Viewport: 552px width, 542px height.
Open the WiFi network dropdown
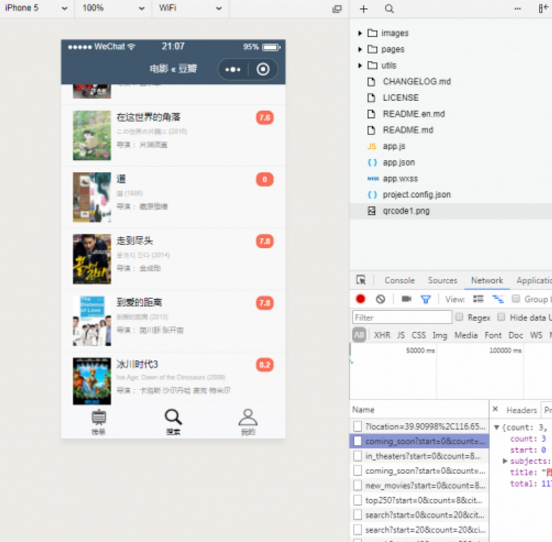click(190, 8)
